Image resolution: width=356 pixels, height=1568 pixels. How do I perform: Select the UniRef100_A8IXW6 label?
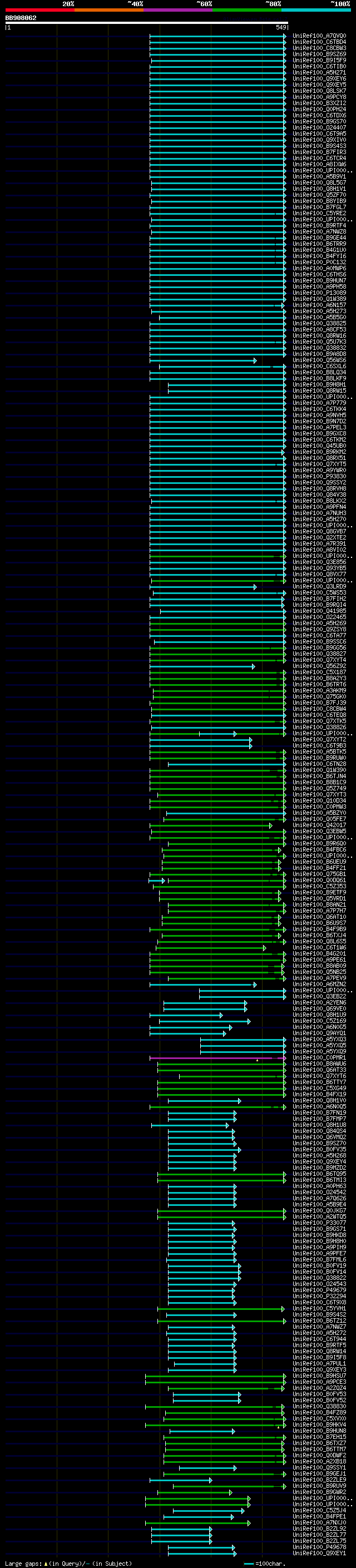pos(319,164)
